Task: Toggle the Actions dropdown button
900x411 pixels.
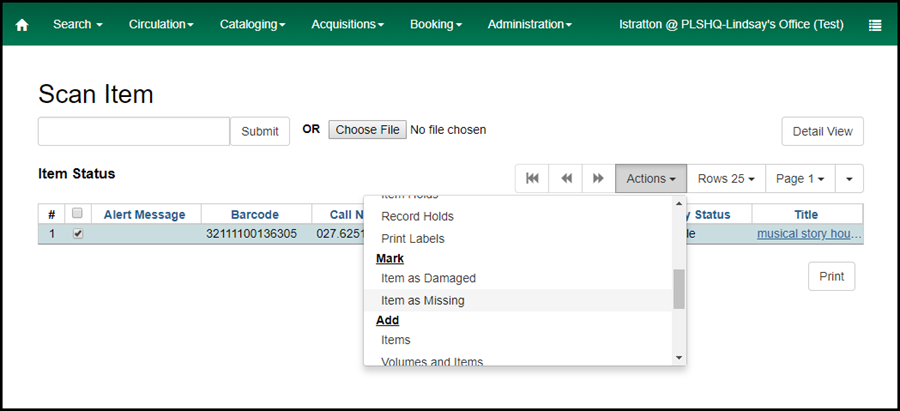Action: [651, 179]
